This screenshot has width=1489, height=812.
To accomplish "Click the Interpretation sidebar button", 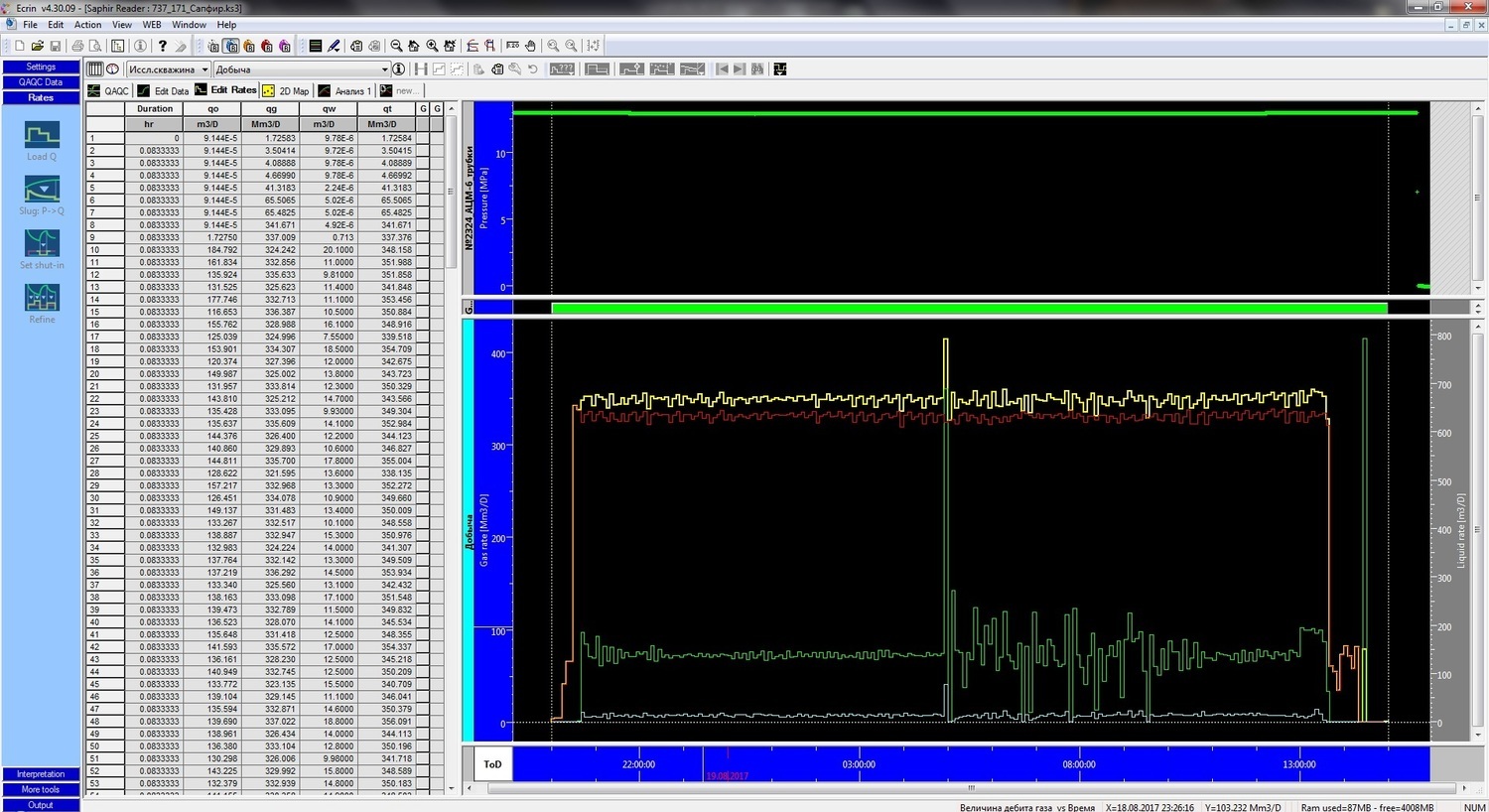I will 41,774.
